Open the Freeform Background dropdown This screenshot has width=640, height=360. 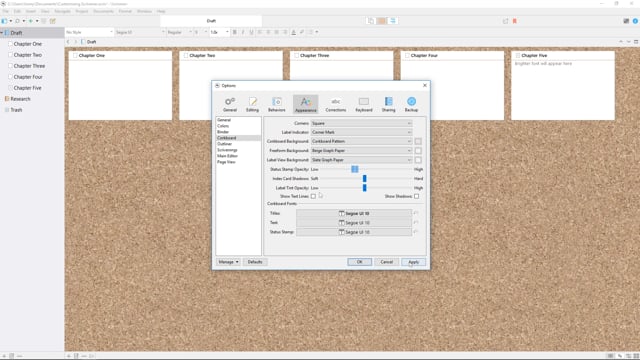(x=361, y=151)
